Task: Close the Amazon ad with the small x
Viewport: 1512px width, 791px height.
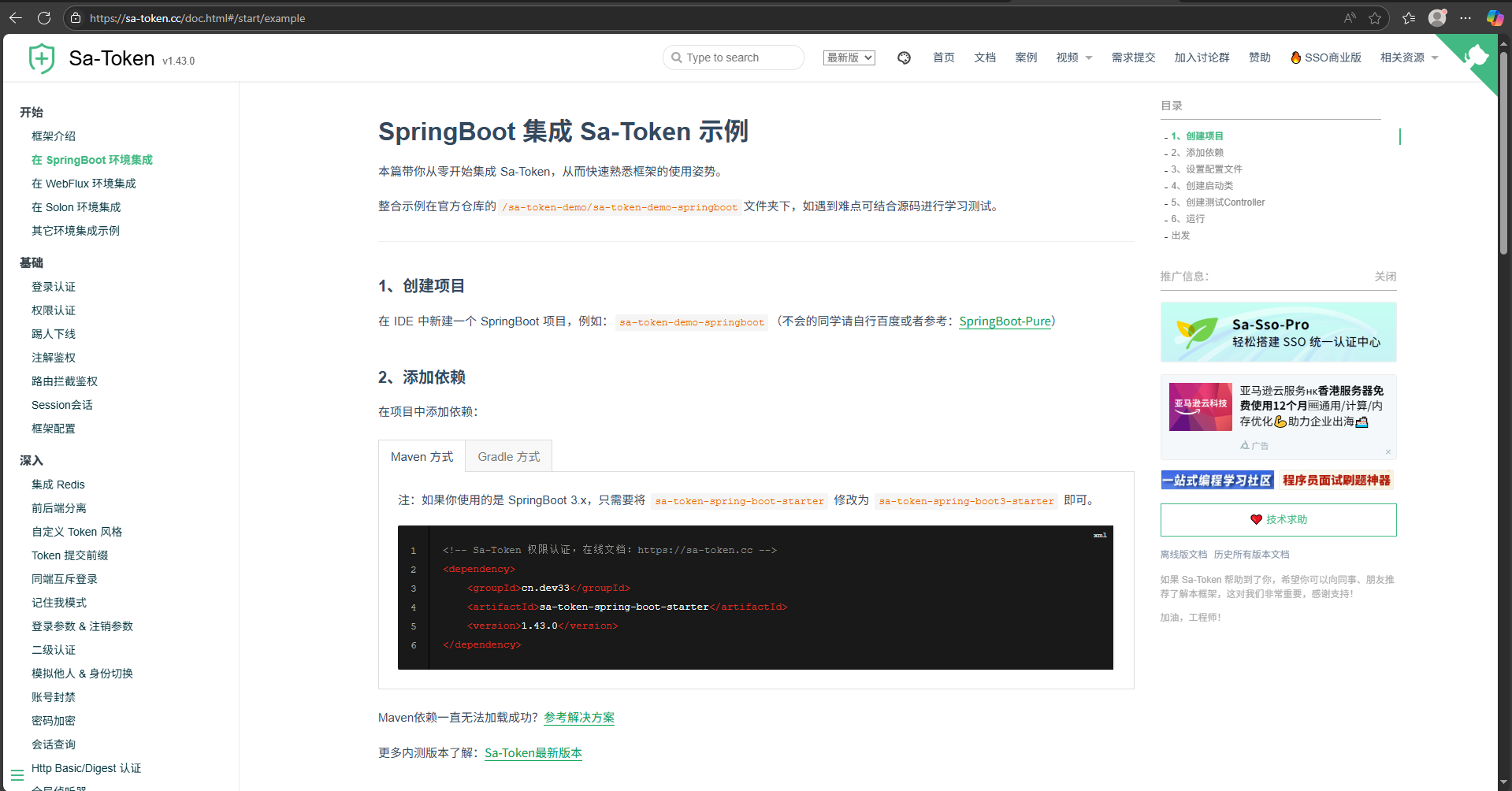Action: tap(1388, 451)
